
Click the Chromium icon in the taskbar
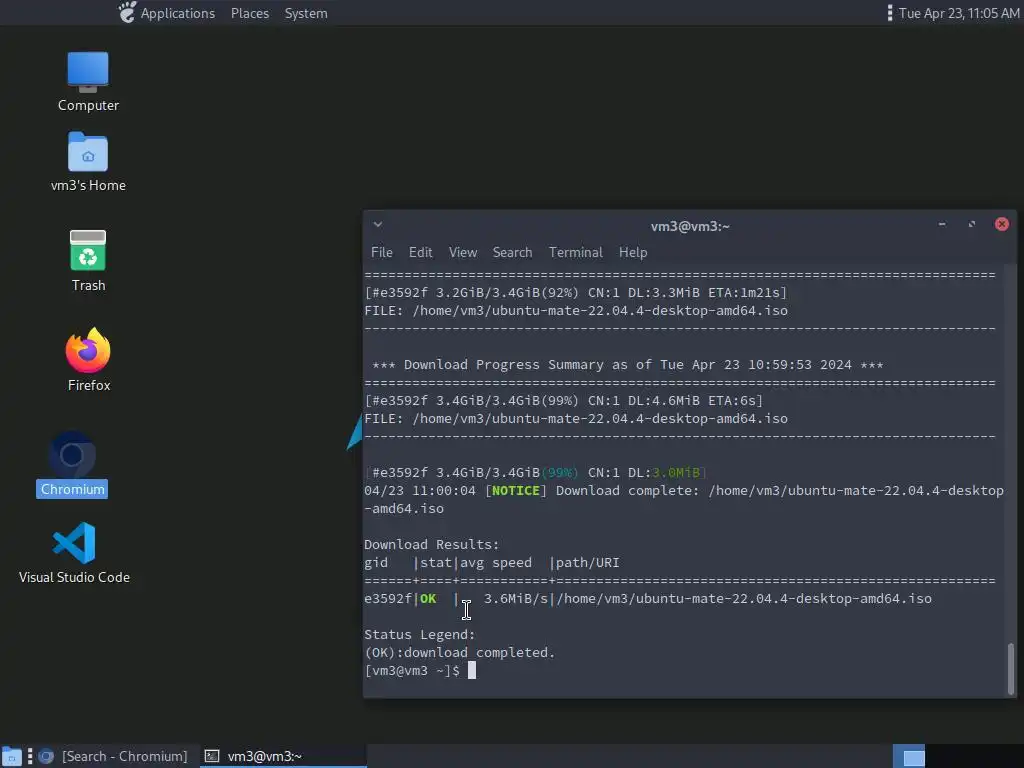coord(46,756)
